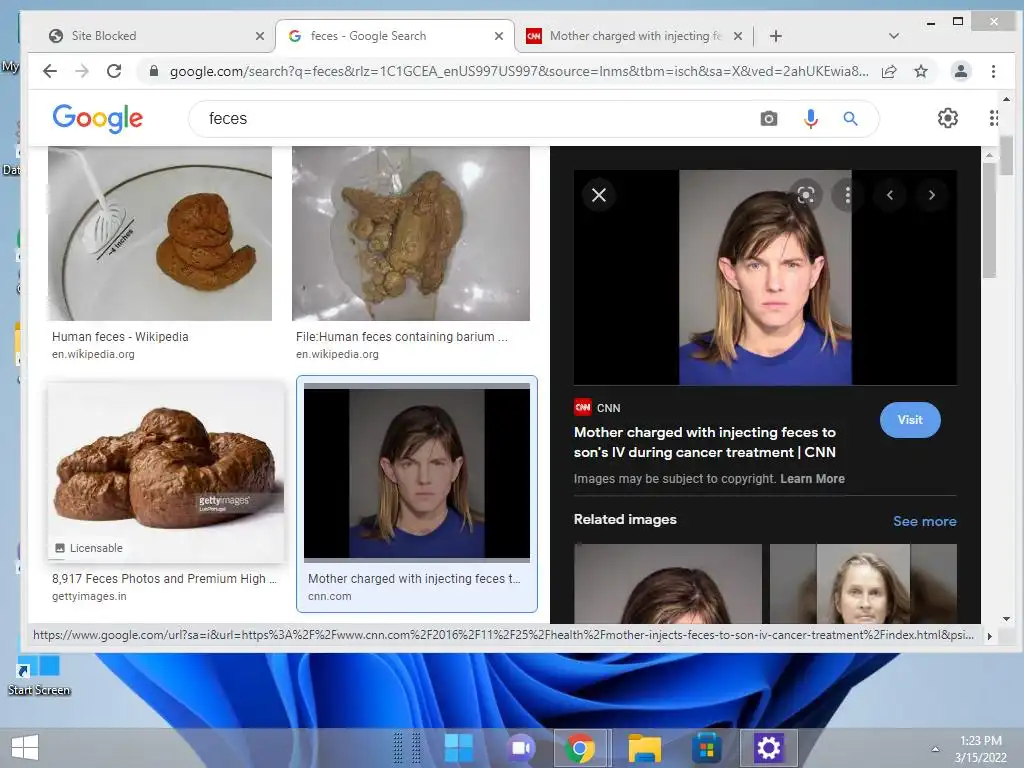This screenshot has height=768, width=1024.
Task: Click the Visit button
Action: [x=910, y=420]
